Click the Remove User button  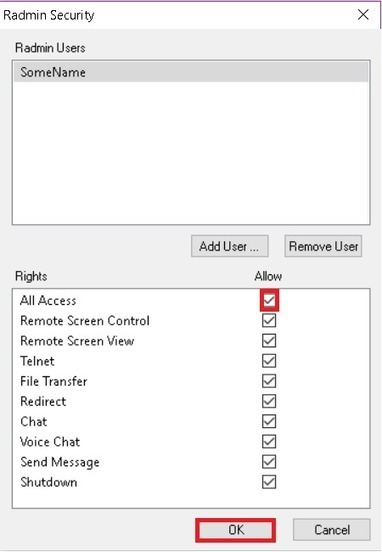click(323, 246)
